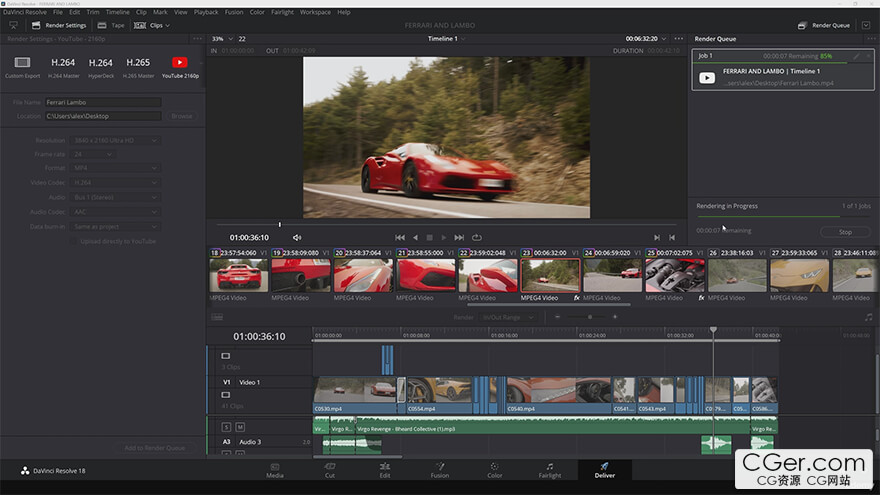
Task: Open the Fusion page
Action: pyautogui.click(x=439, y=470)
